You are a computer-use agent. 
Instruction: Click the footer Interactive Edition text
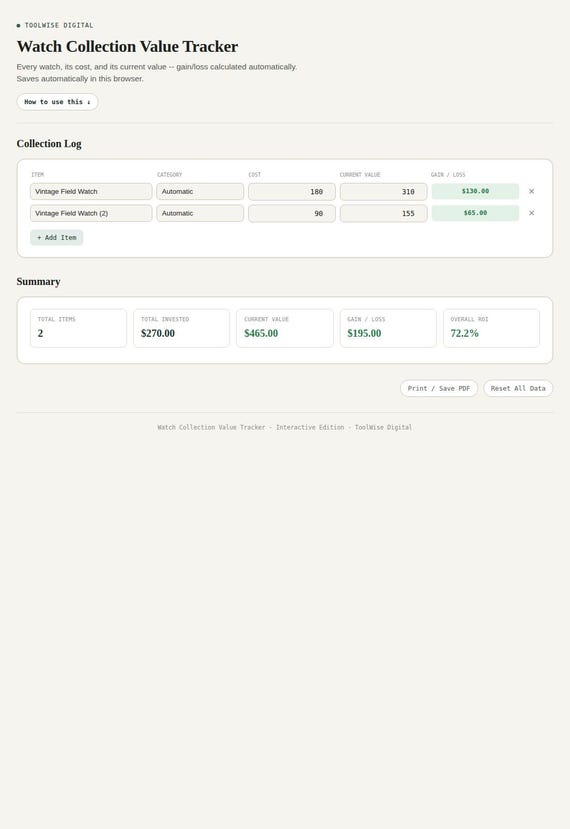pyautogui.click(x=310, y=427)
